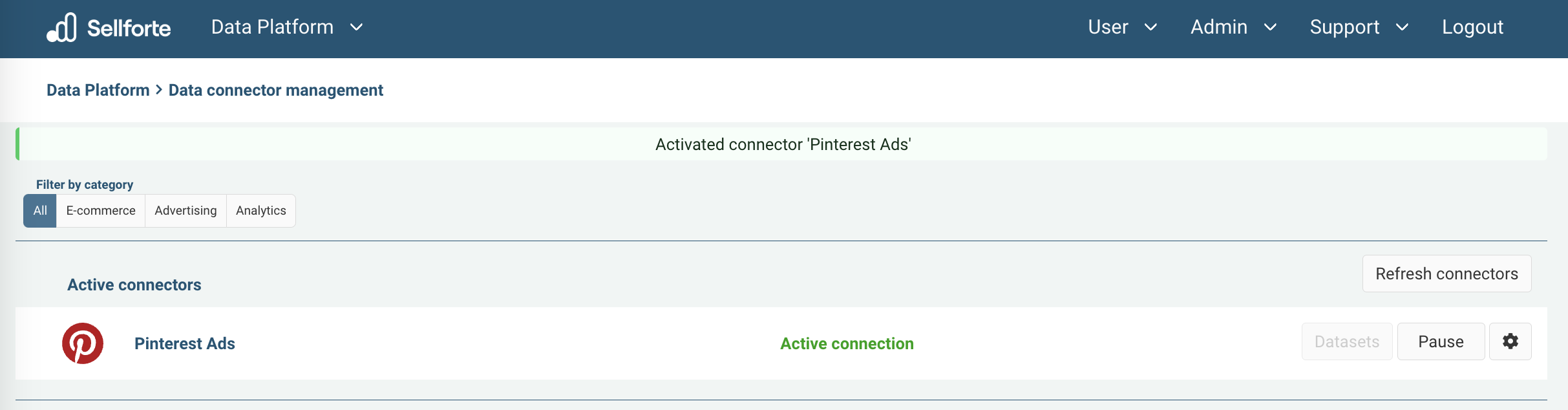Filter connectors by Advertising category

point(185,211)
